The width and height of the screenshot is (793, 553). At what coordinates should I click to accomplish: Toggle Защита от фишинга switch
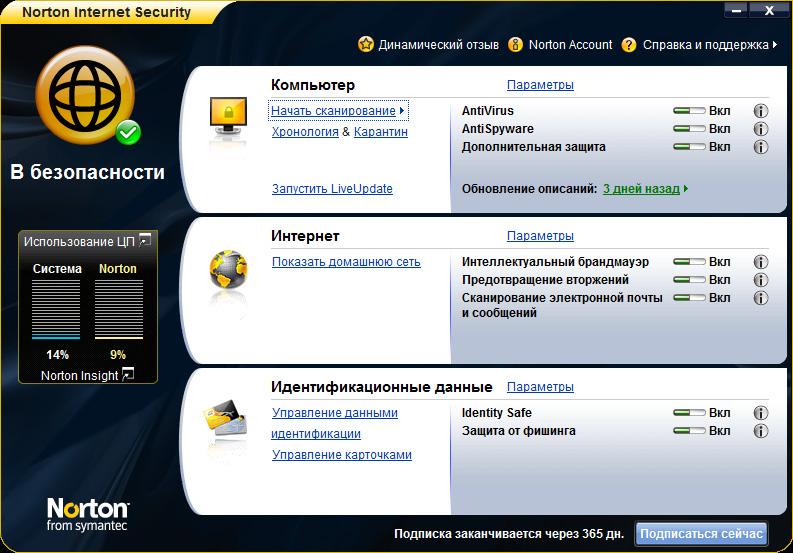click(x=689, y=431)
